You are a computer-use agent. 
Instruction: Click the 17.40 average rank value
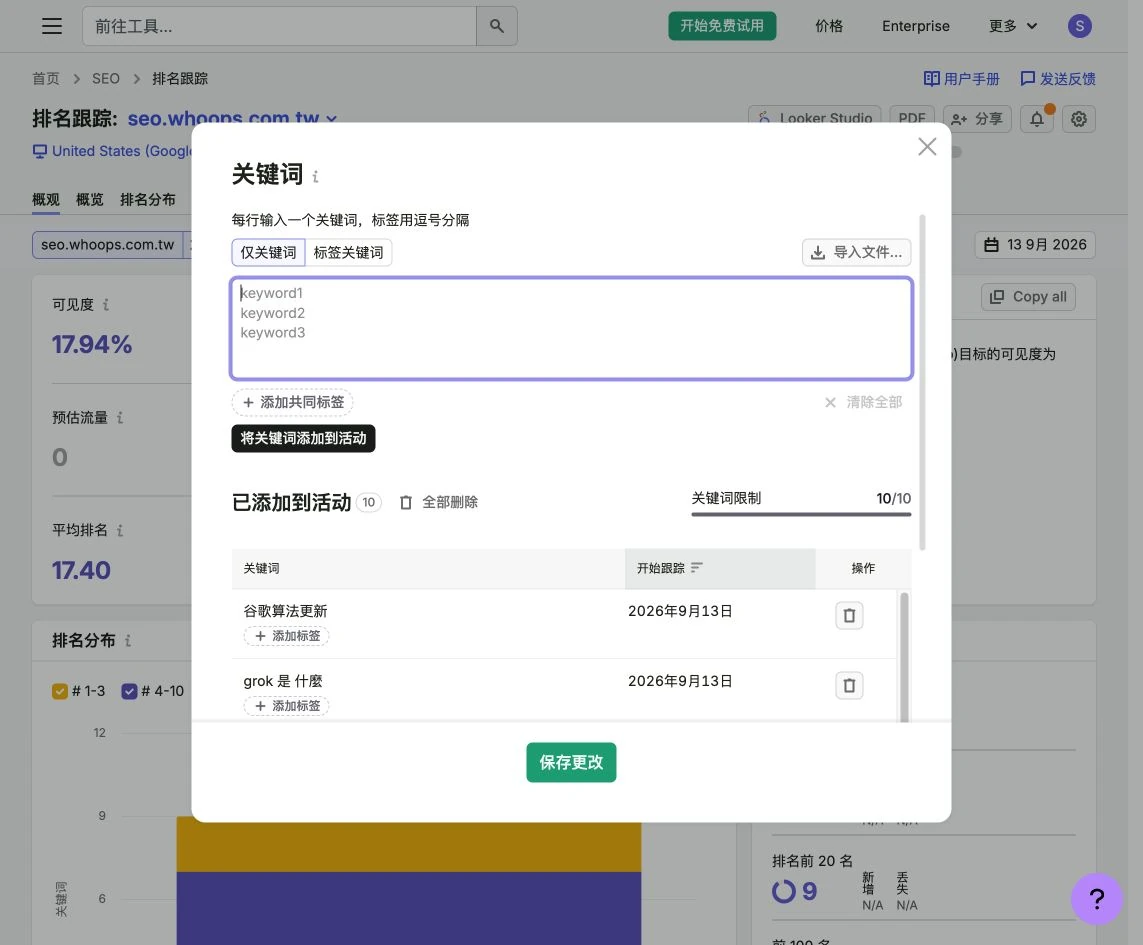coord(81,570)
